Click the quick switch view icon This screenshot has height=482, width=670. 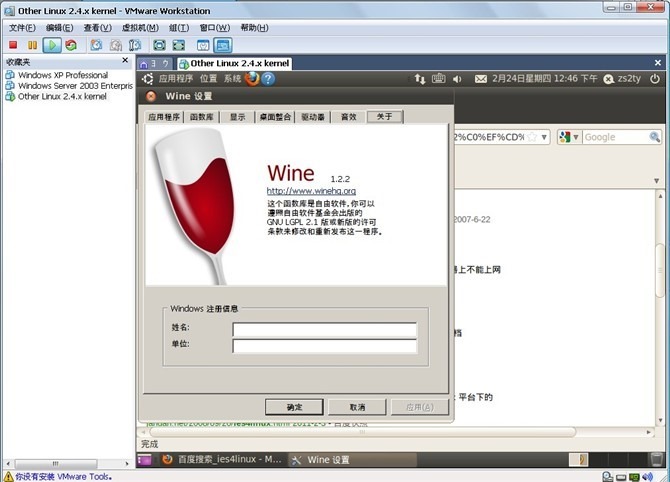pyautogui.click(x=179, y=45)
